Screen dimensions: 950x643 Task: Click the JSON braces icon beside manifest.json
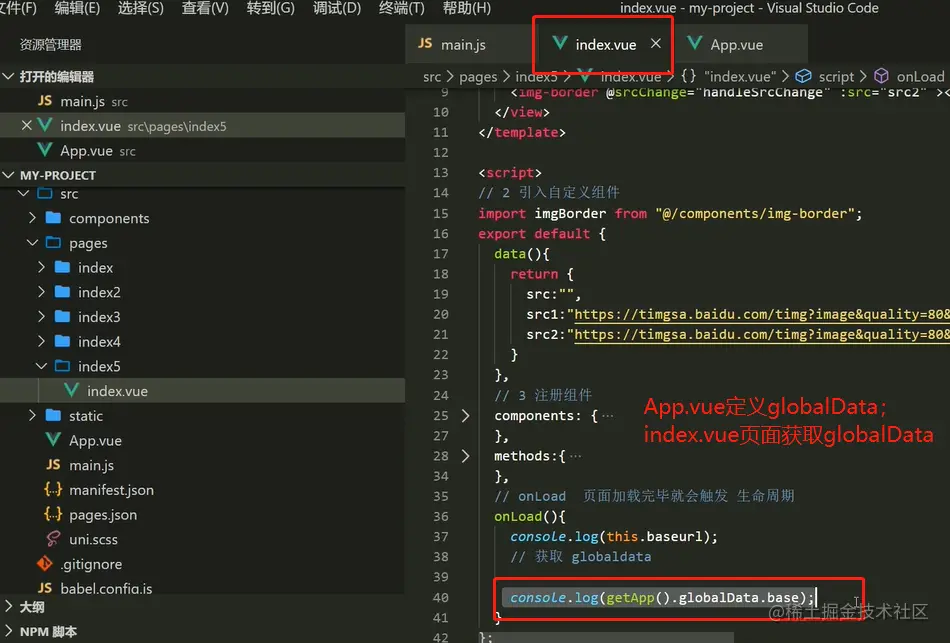coord(53,490)
